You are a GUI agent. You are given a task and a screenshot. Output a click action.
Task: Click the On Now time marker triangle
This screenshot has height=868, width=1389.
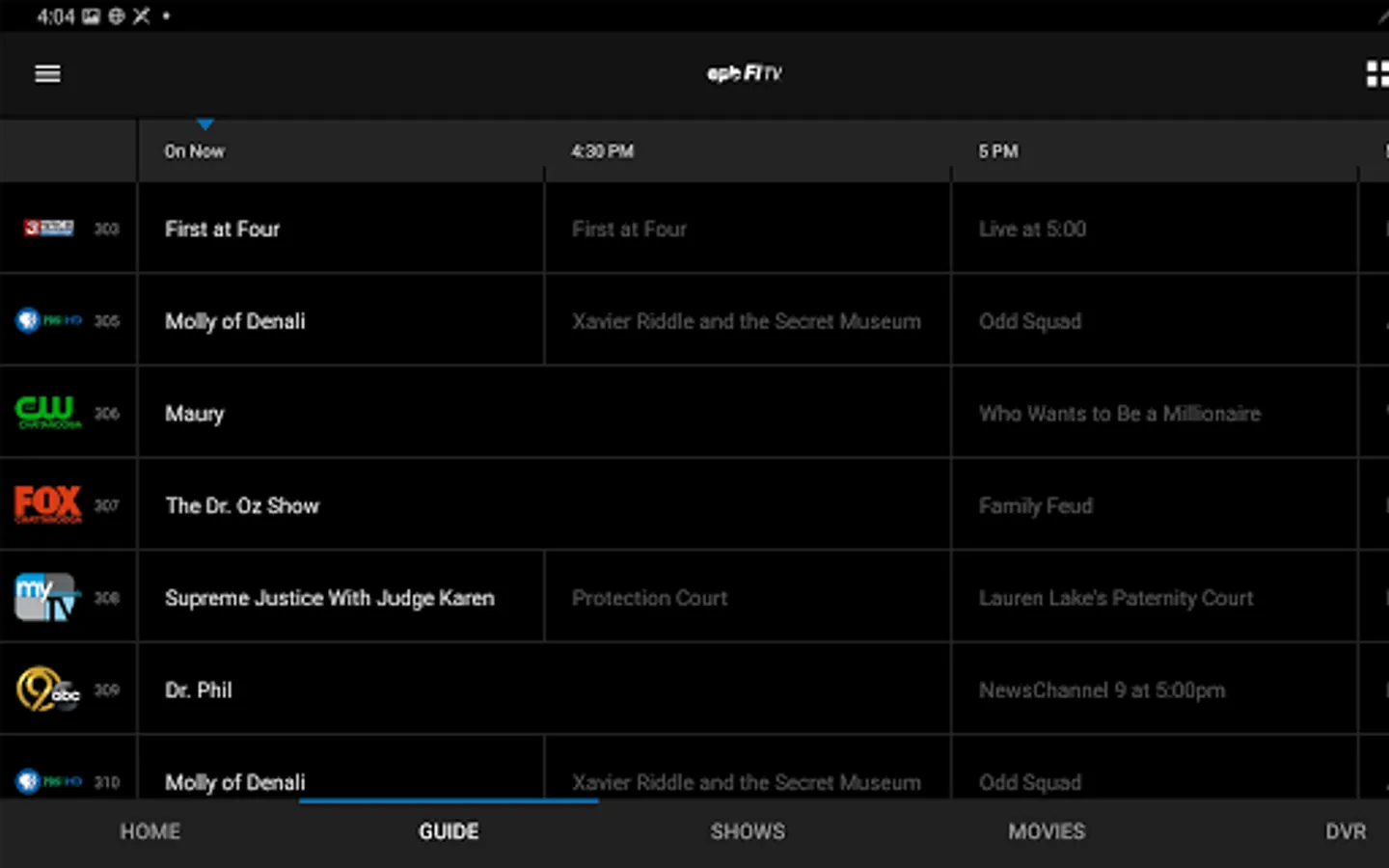coord(204,124)
